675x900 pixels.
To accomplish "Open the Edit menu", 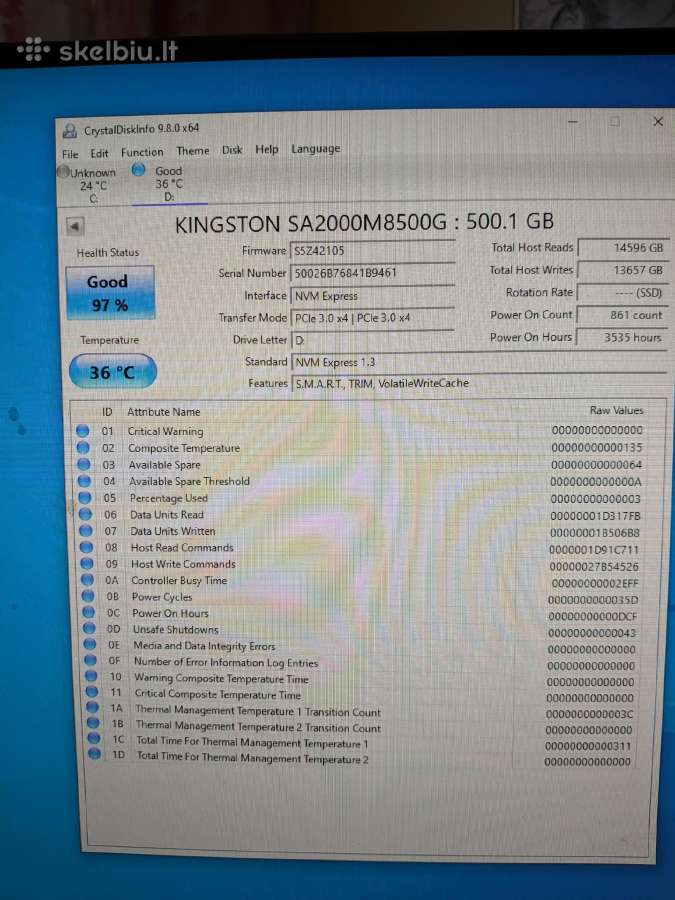I will (x=99, y=153).
